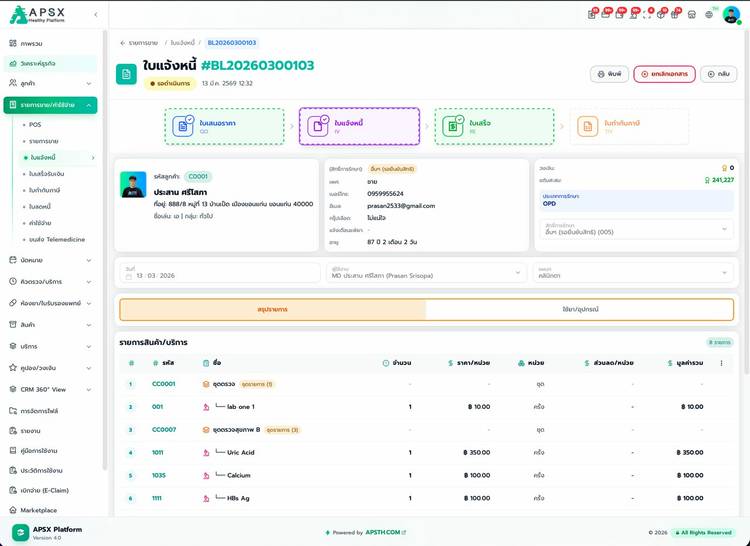750x546 pixels.
Task: Open POS from the sidebar submenu
Action: tap(35, 125)
